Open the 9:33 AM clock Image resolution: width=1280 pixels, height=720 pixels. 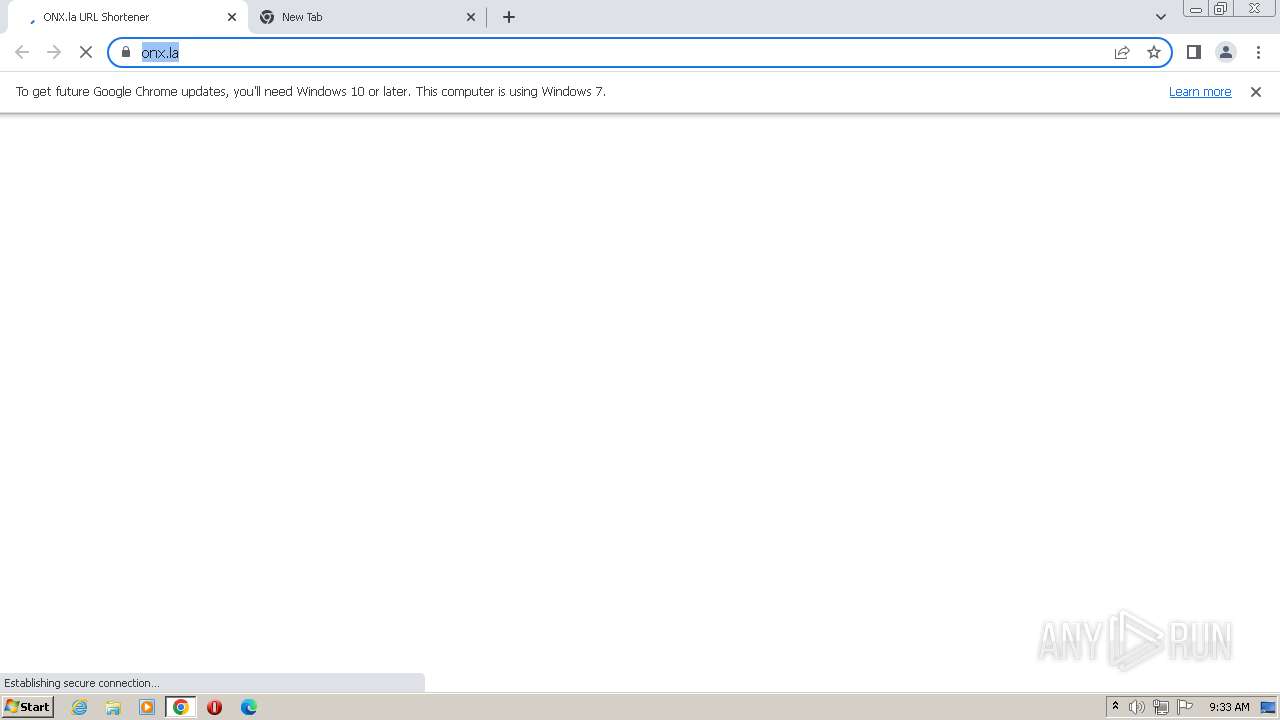point(1229,707)
